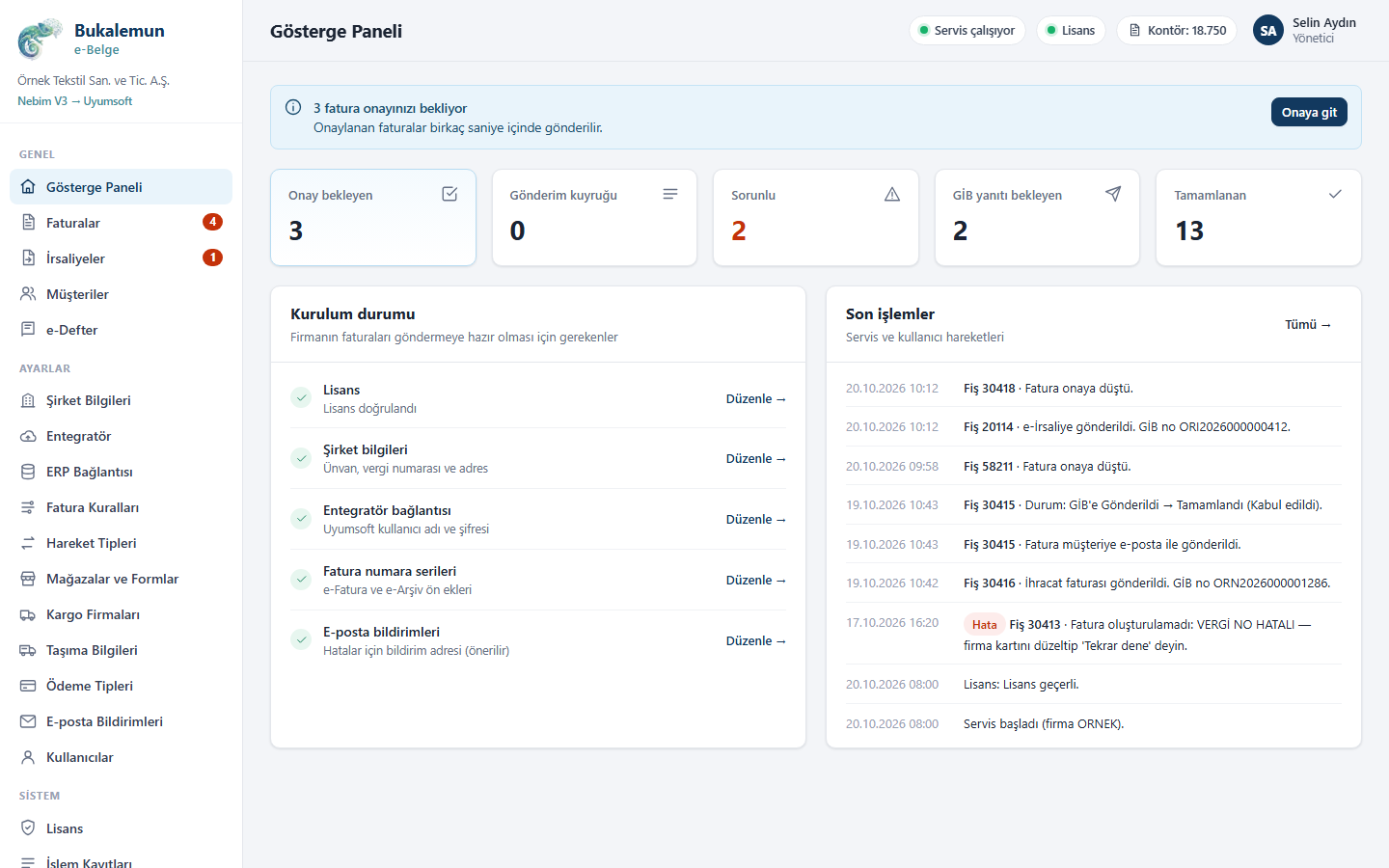
Task: Click the Nebim V3 → Uyumsoft link
Action: point(75,100)
